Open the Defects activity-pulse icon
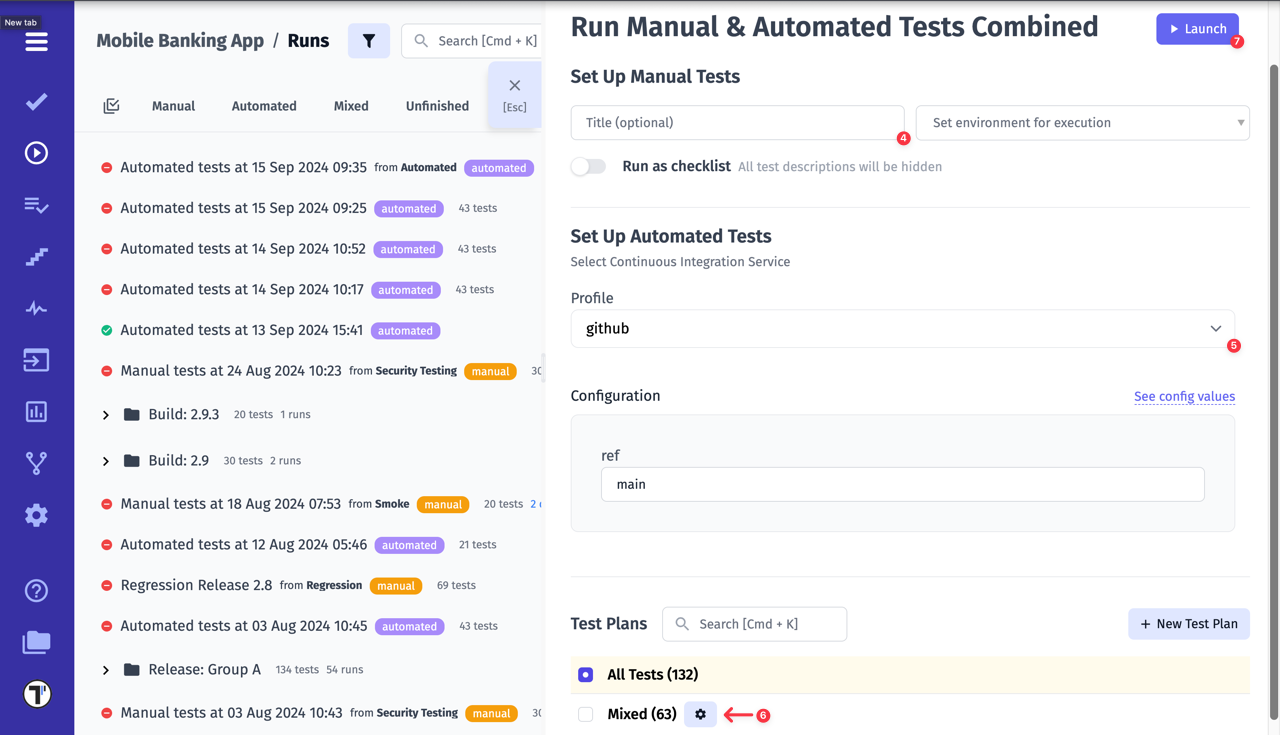The width and height of the screenshot is (1280, 735). [x=36, y=308]
